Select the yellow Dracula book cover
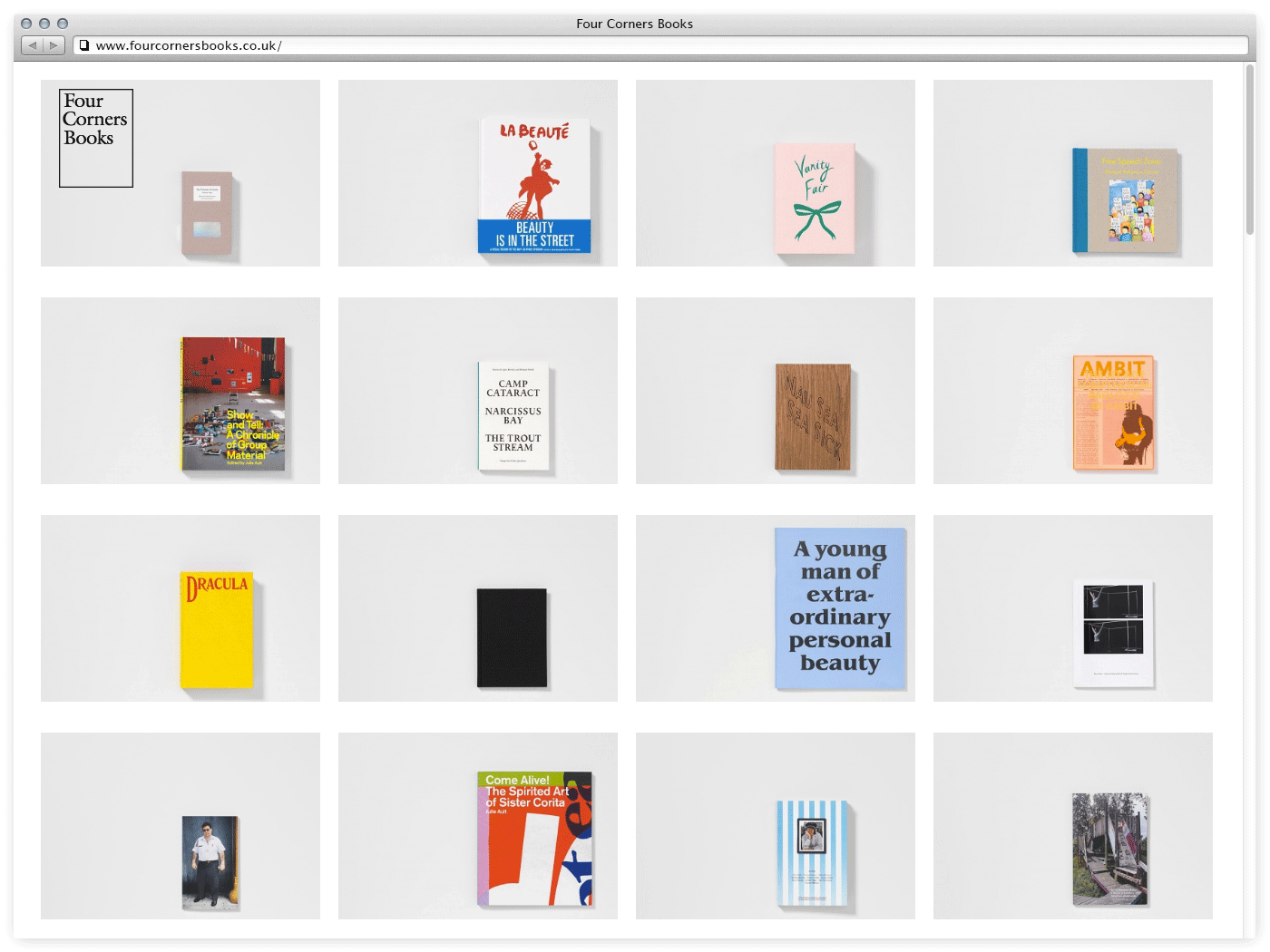 [216, 629]
